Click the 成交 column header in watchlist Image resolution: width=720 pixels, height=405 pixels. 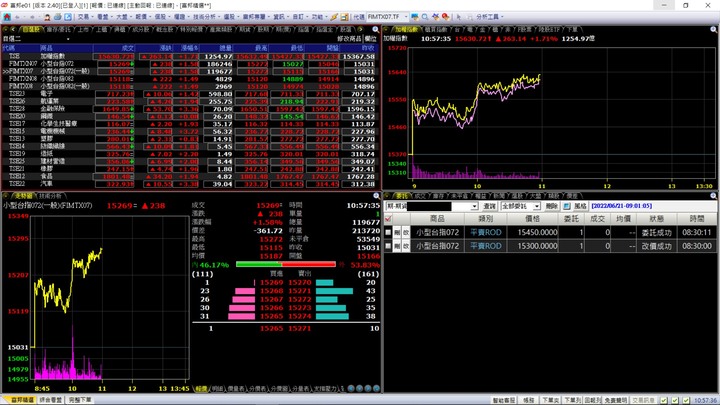[114, 48]
